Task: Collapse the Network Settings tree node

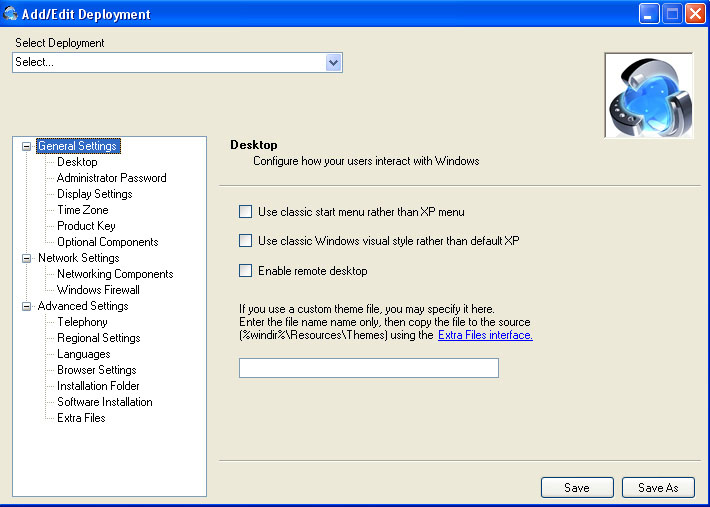Action: 27,258
